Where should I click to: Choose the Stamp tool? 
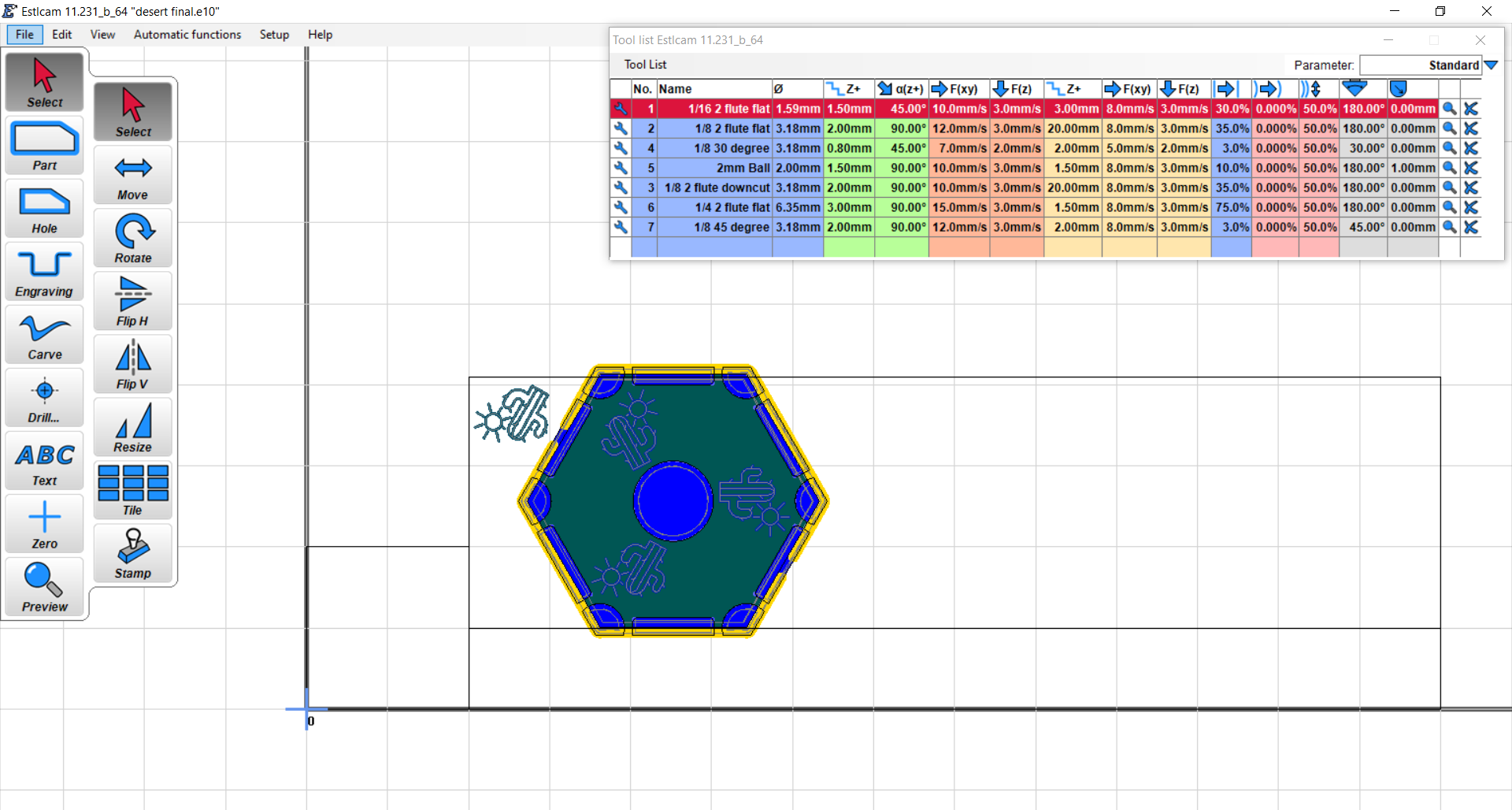point(133,553)
